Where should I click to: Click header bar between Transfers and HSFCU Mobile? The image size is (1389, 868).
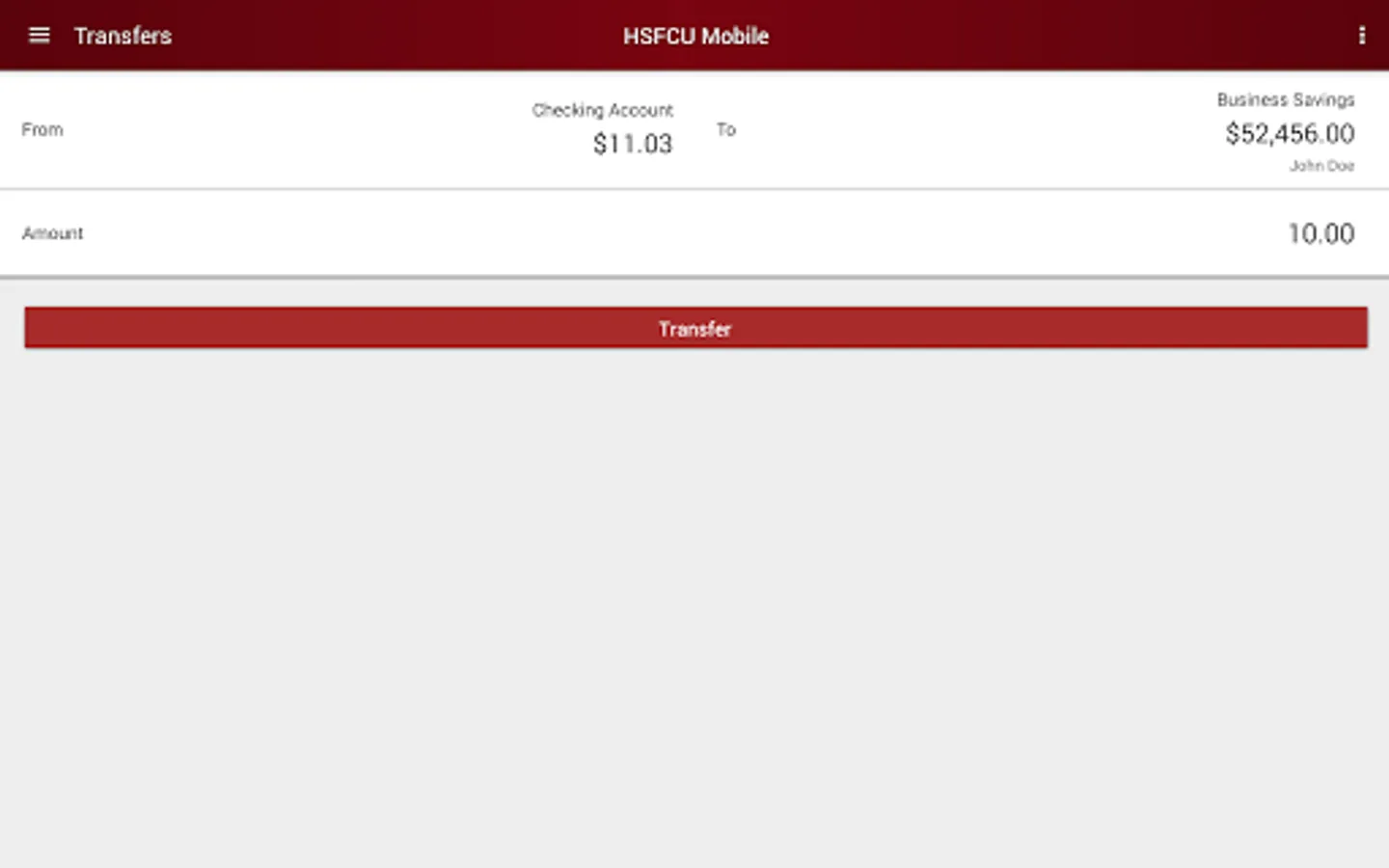point(397,36)
